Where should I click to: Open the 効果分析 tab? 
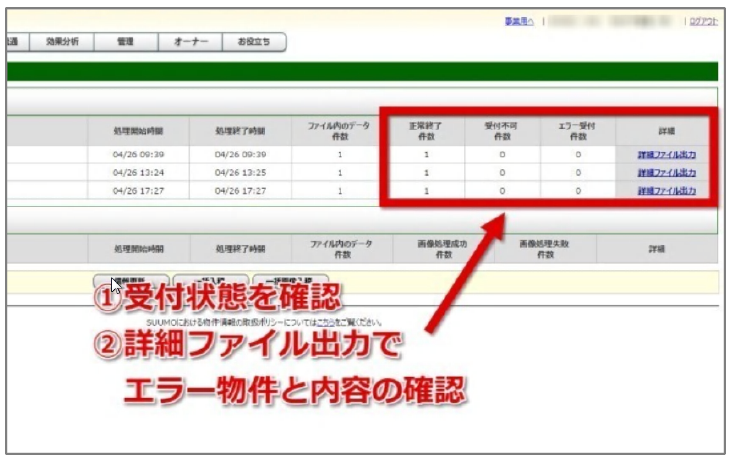(x=62, y=42)
